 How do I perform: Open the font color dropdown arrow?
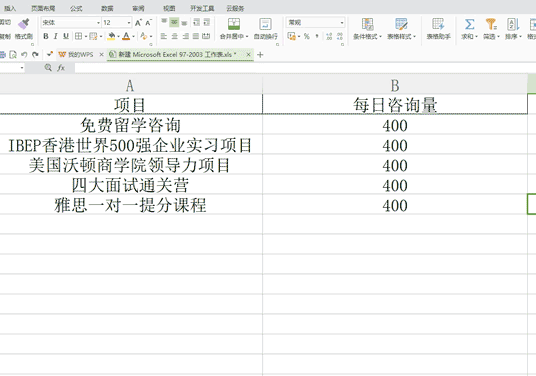click(x=133, y=36)
